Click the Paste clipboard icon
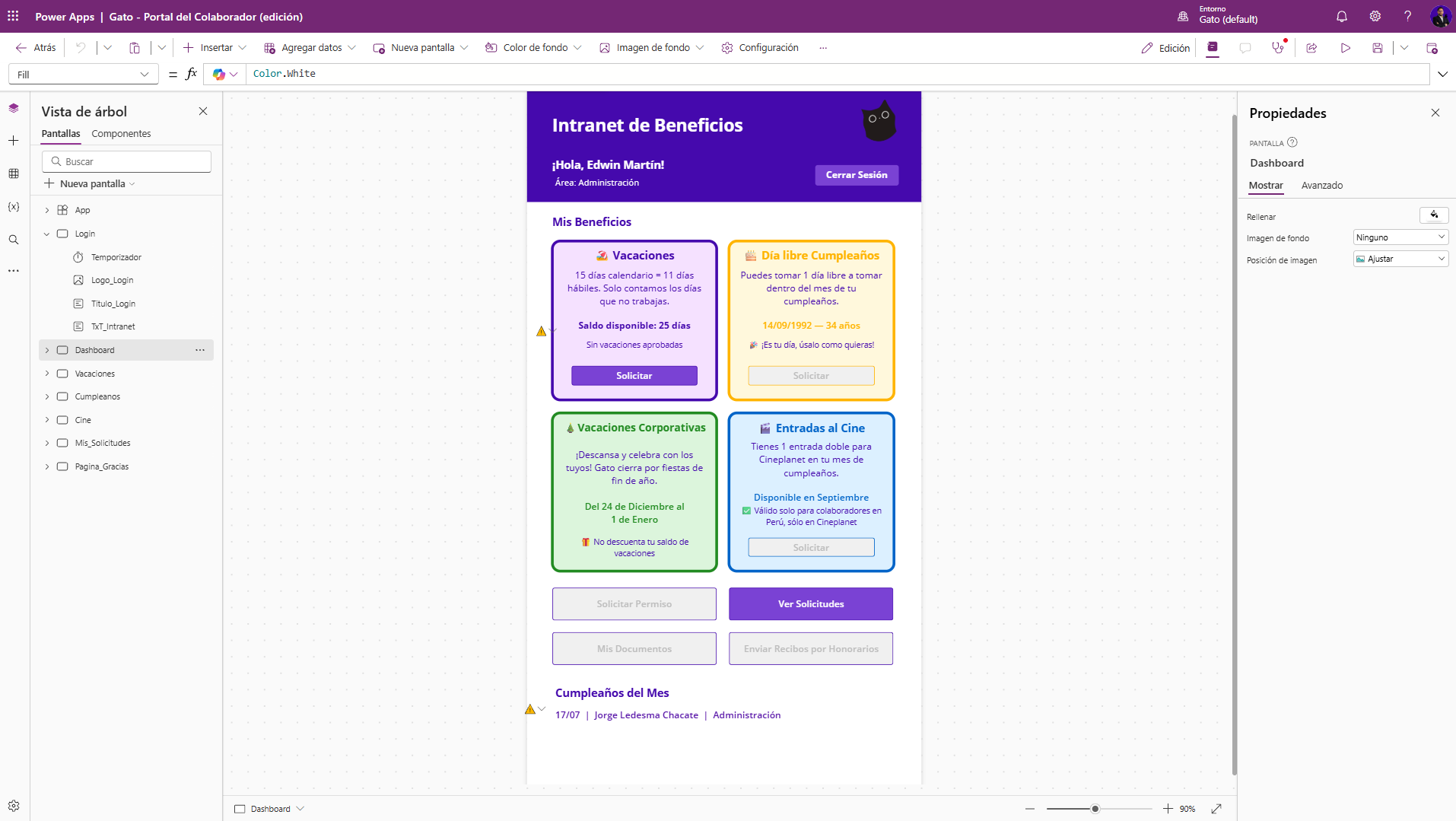The image size is (1456, 821). (135, 47)
